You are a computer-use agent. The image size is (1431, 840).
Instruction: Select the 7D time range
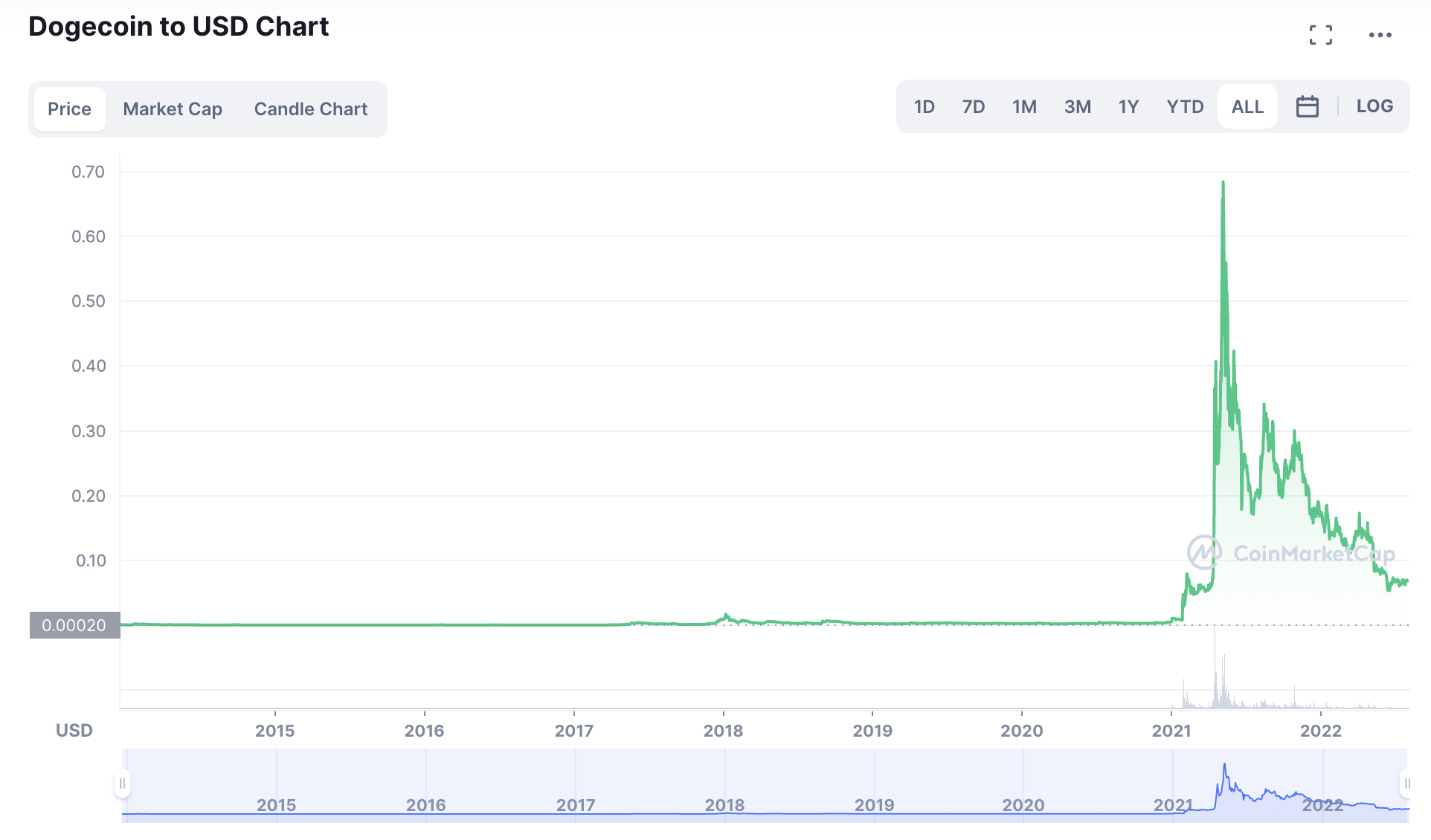click(x=973, y=106)
